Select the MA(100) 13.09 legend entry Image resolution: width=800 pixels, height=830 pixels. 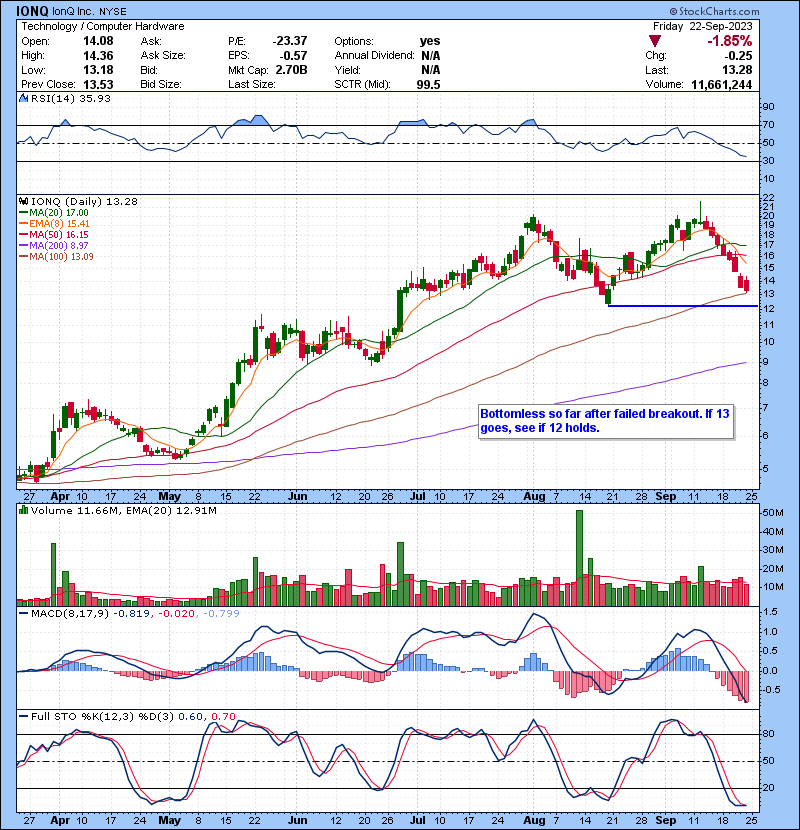point(57,257)
